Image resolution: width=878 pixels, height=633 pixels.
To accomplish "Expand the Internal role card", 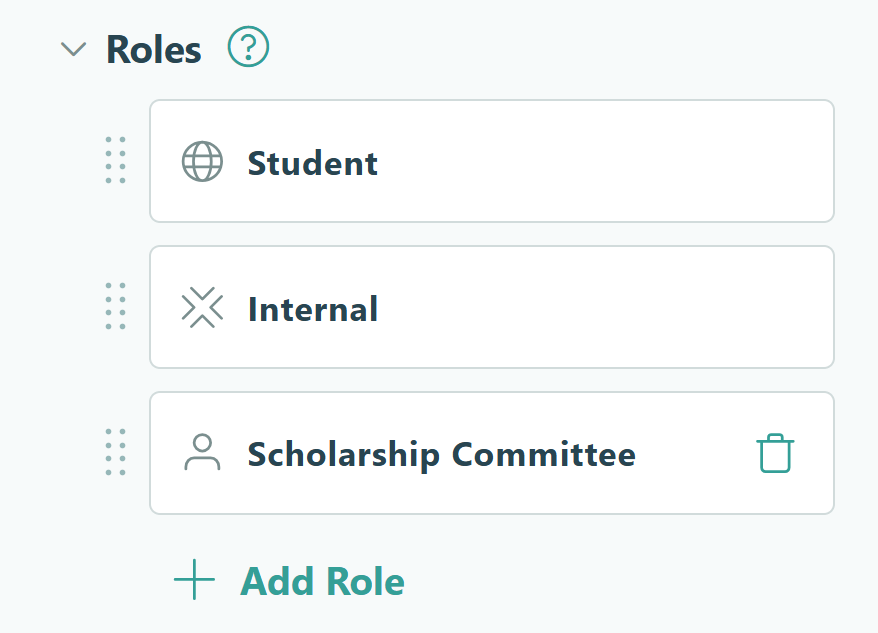I will [492, 308].
